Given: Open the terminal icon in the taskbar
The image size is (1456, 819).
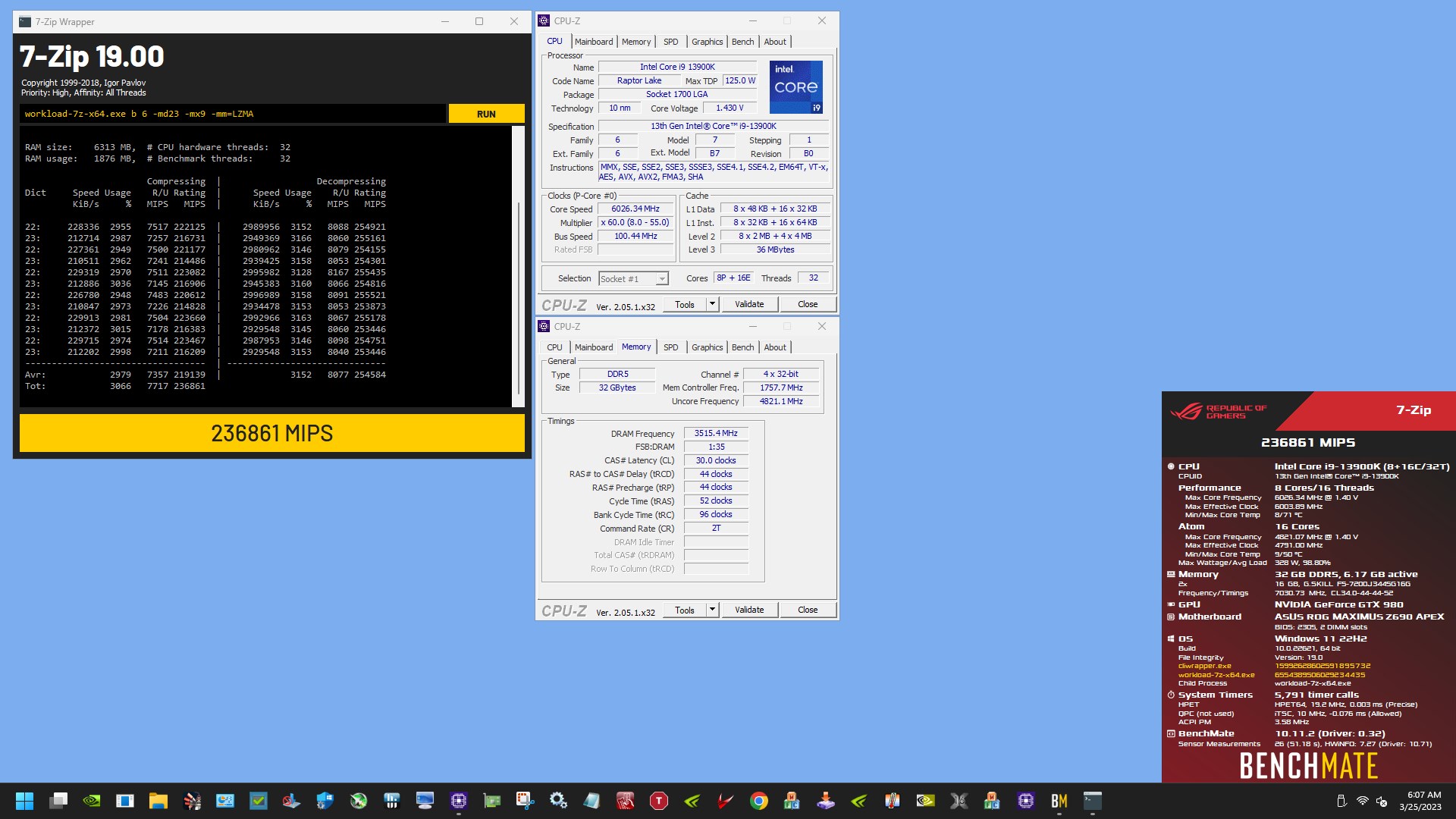Looking at the screenshot, I should [x=1093, y=801].
